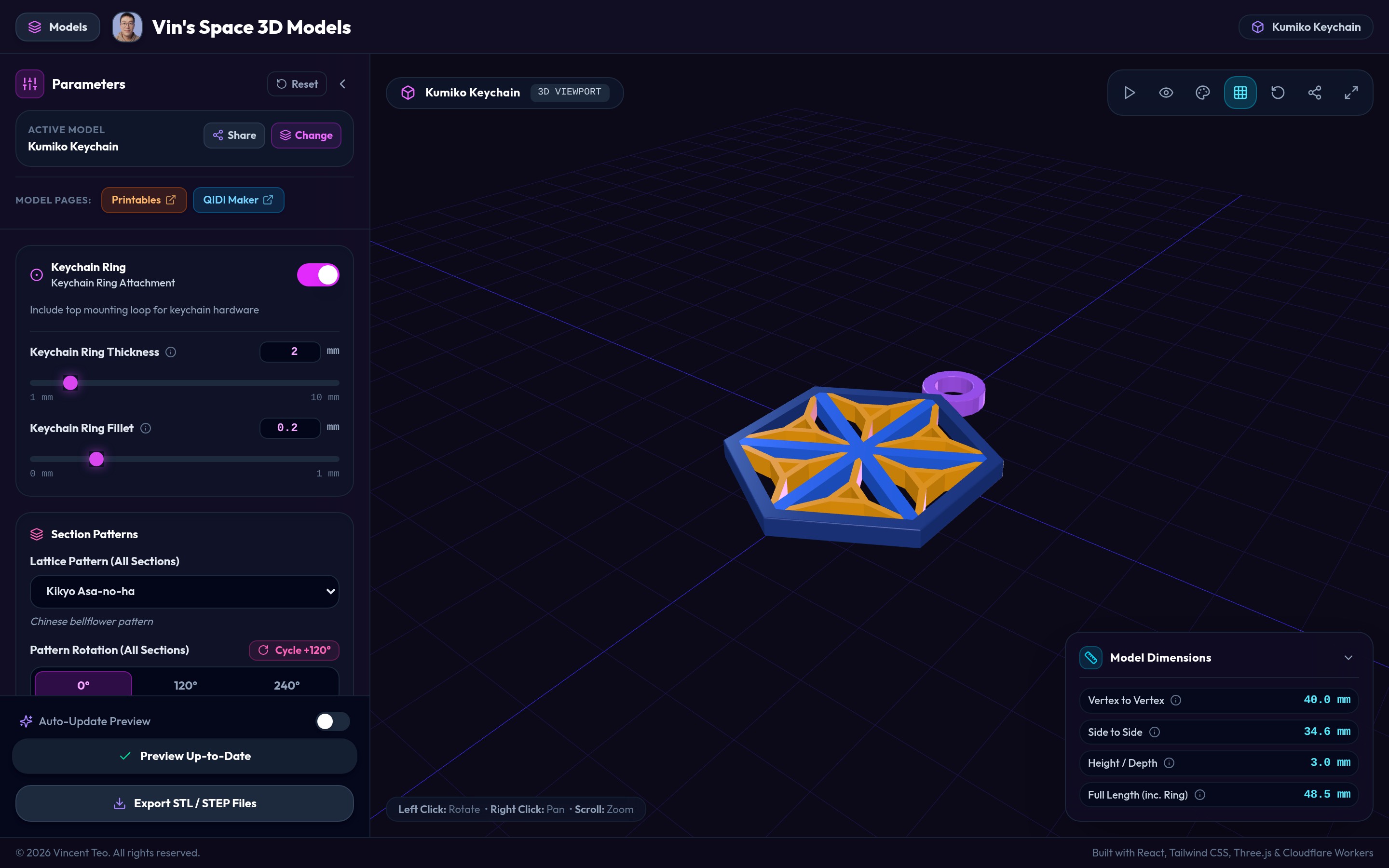Click the Parameters sliders icon
1389x868 pixels.
pos(30,84)
